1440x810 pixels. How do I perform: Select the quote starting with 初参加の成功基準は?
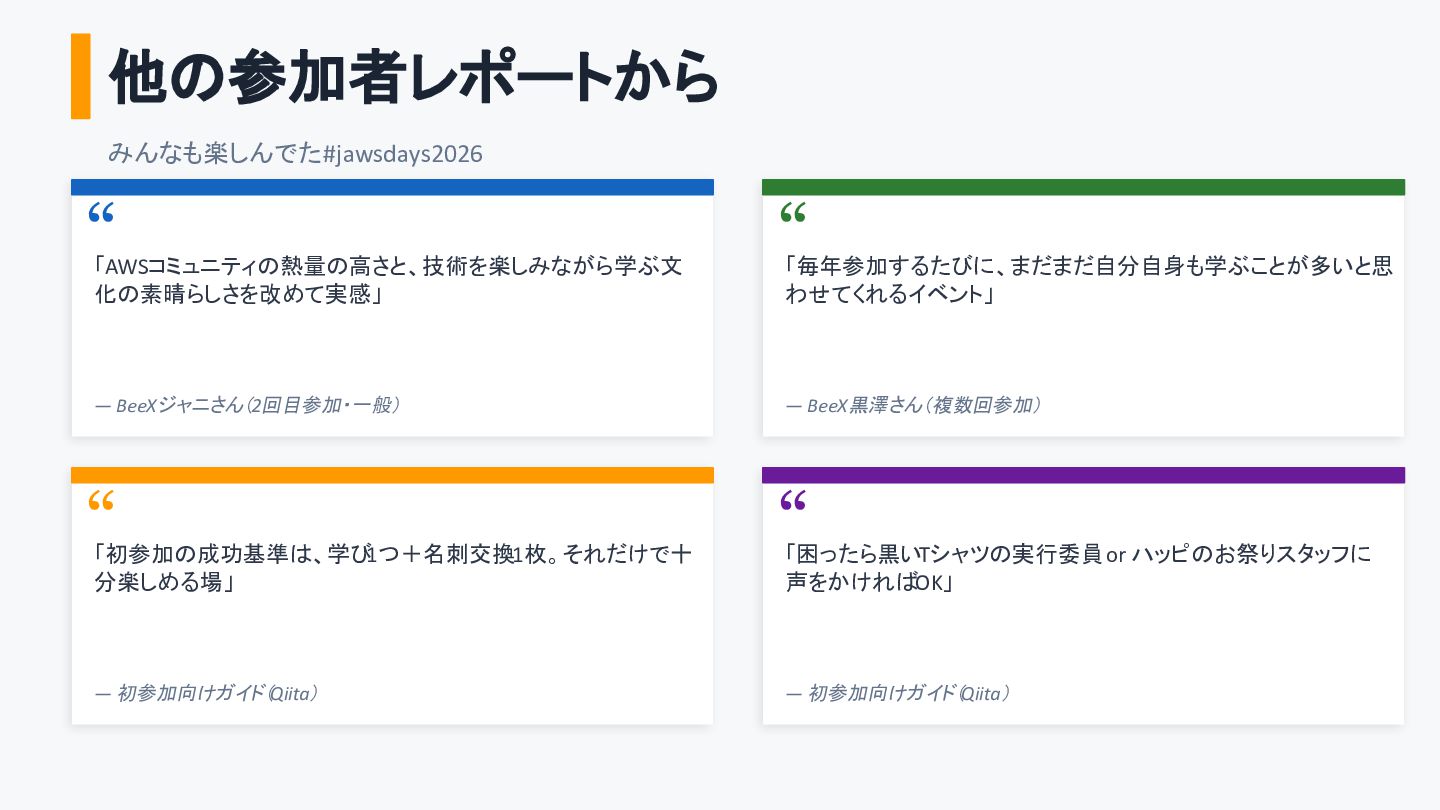(x=393, y=568)
